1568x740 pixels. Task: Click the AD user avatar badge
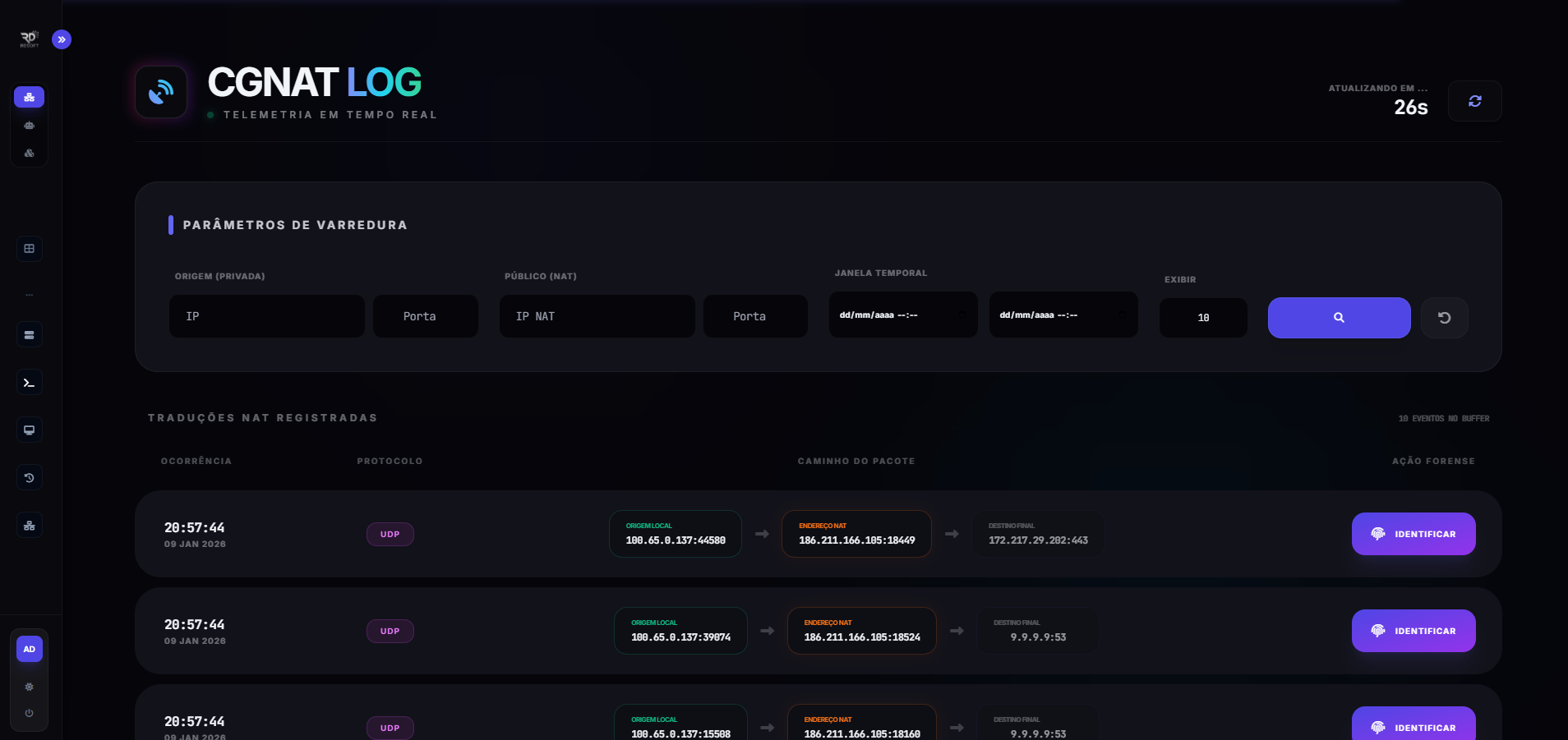tap(30, 649)
